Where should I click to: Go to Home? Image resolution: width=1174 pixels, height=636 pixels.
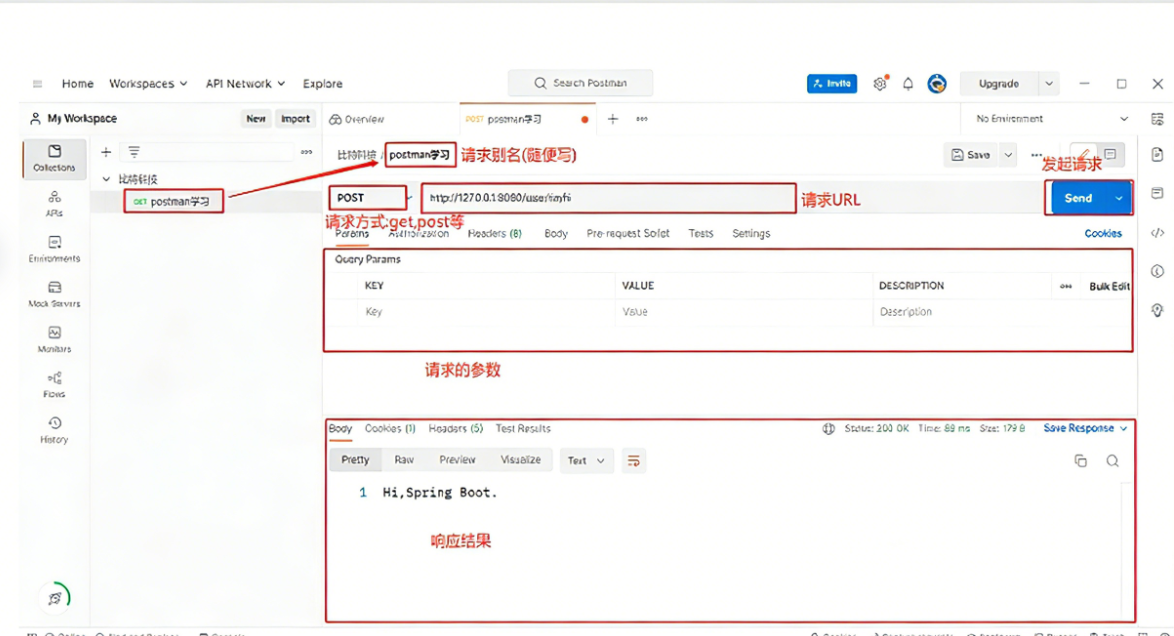(78, 84)
